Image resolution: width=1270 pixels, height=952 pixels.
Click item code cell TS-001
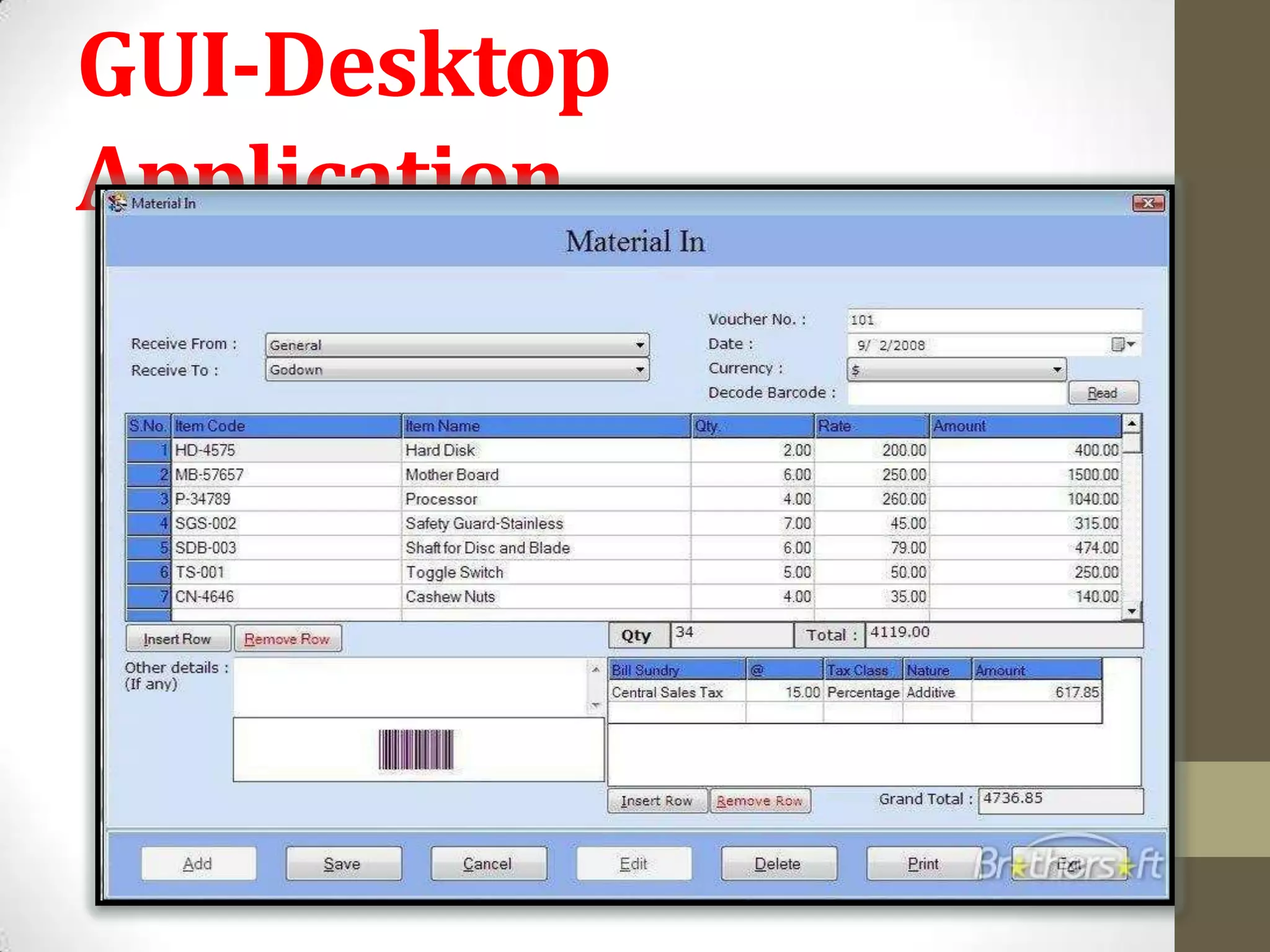tap(286, 572)
